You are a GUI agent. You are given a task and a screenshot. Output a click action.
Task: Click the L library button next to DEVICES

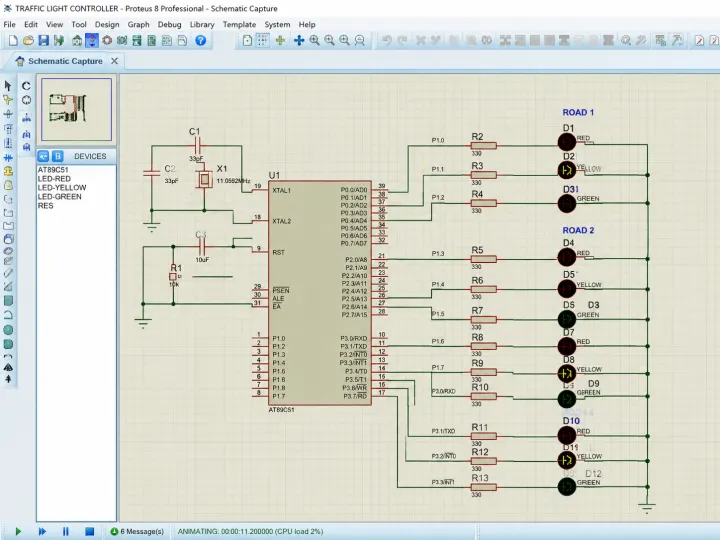pyautogui.click(x=57, y=156)
